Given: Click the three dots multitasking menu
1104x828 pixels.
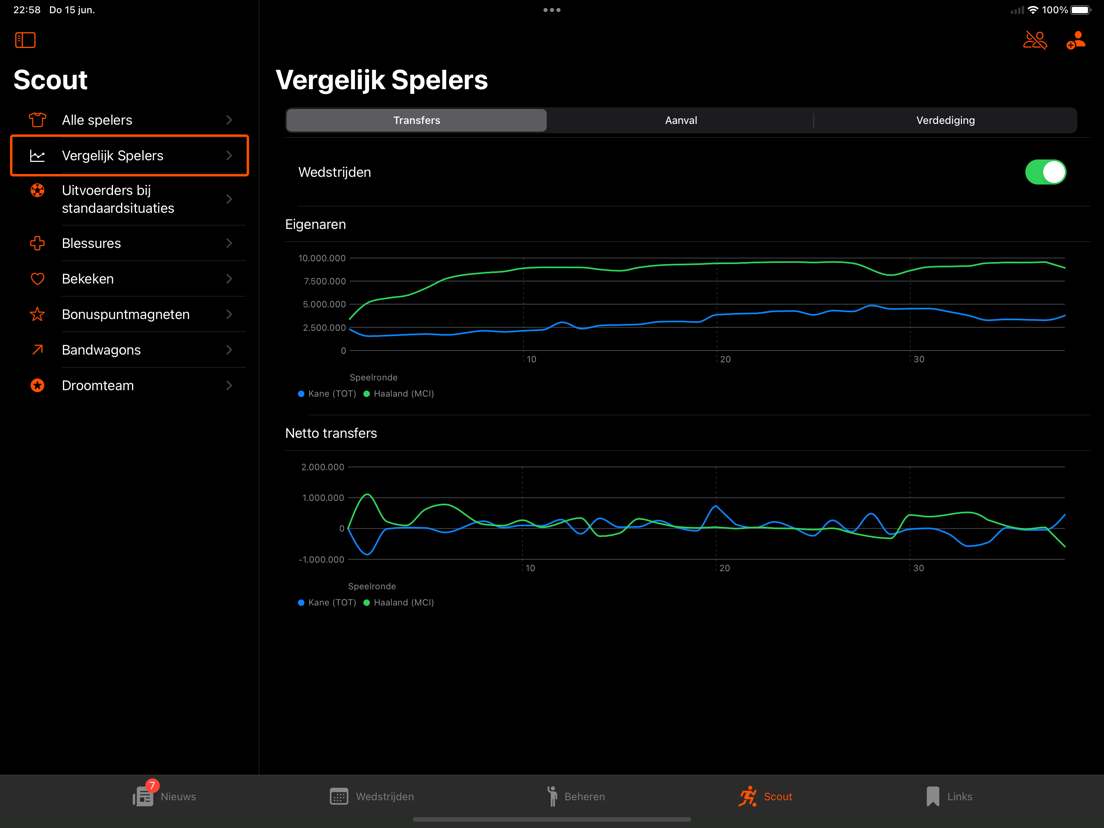Looking at the screenshot, I should 552,10.
